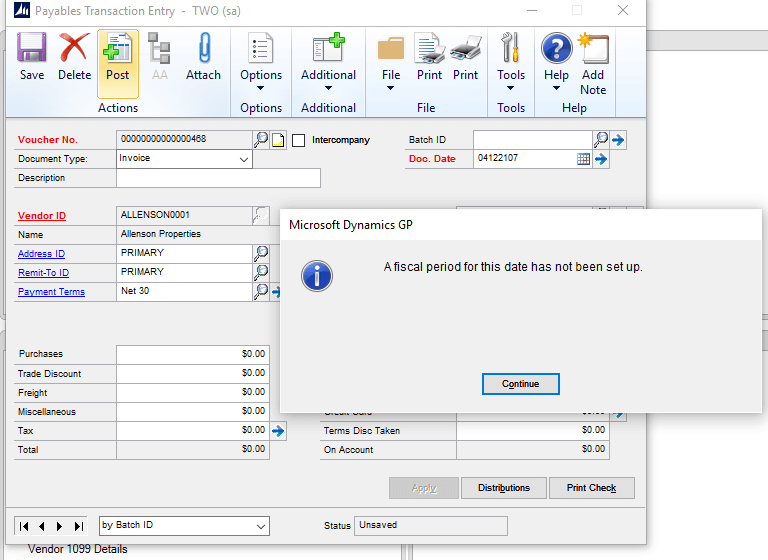Click the Batch ID lookup magnifier

pos(601,139)
